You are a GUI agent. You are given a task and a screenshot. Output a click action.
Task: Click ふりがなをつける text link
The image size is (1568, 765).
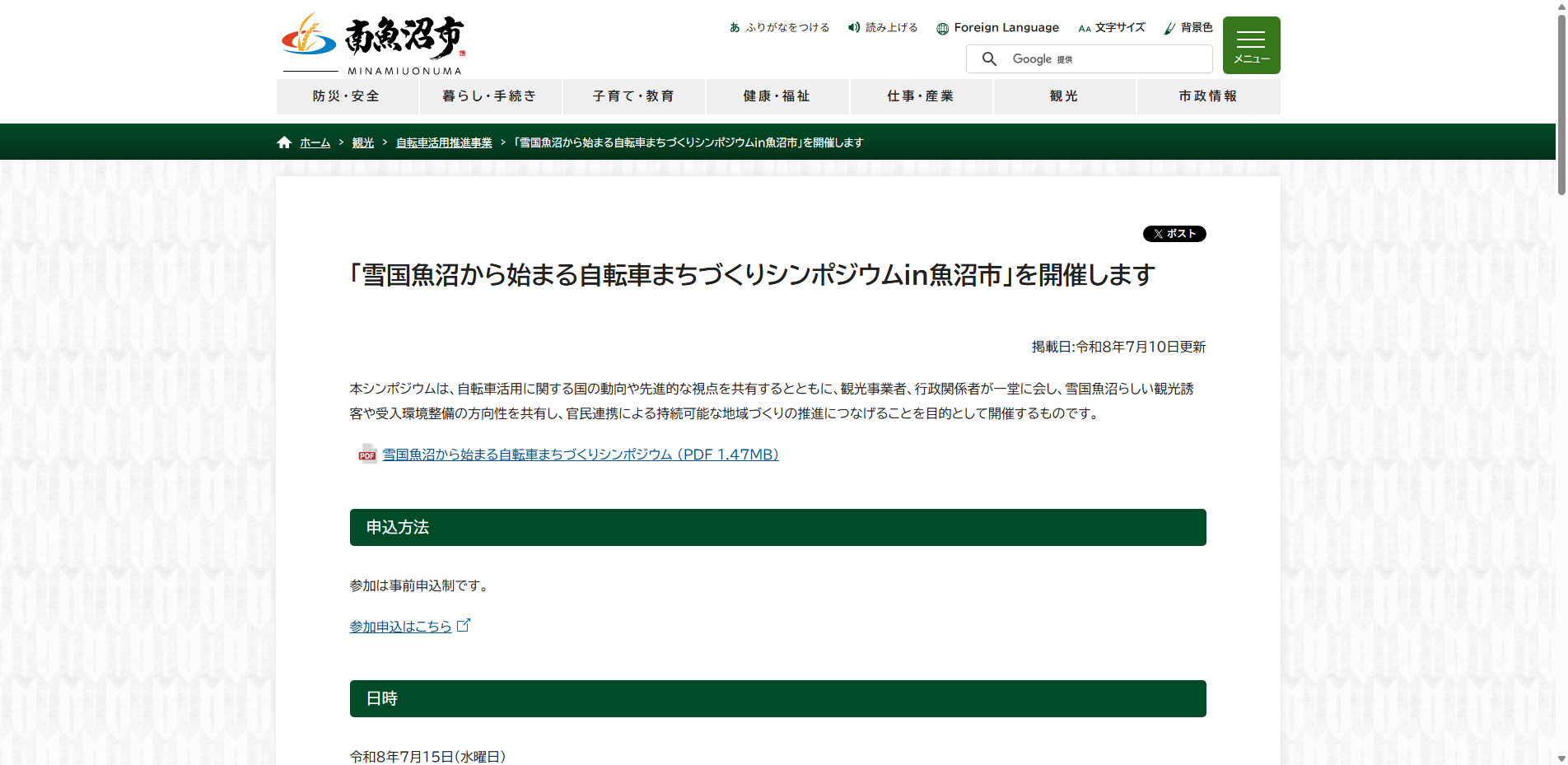click(x=787, y=27)
